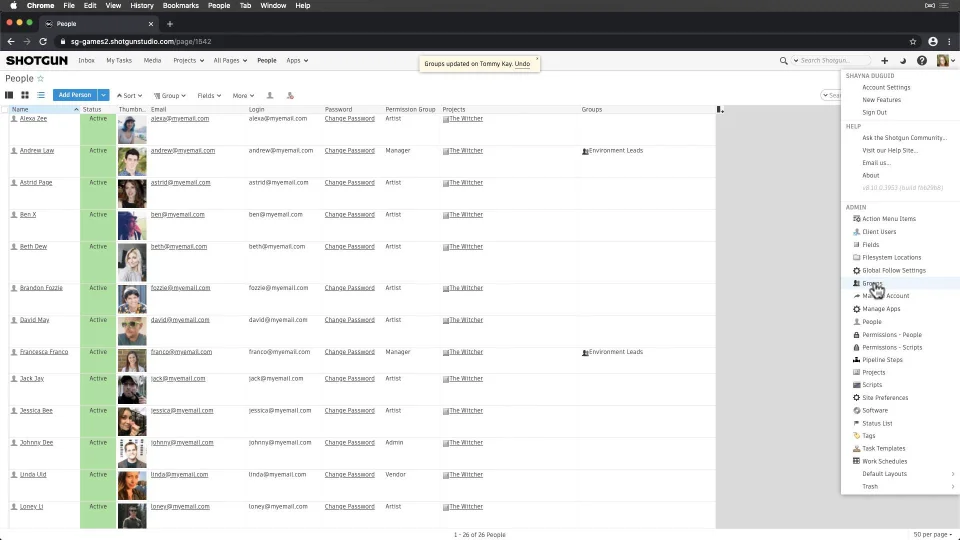
Task: Select all rows with header checkbox
Action: (x=5, y=110)
